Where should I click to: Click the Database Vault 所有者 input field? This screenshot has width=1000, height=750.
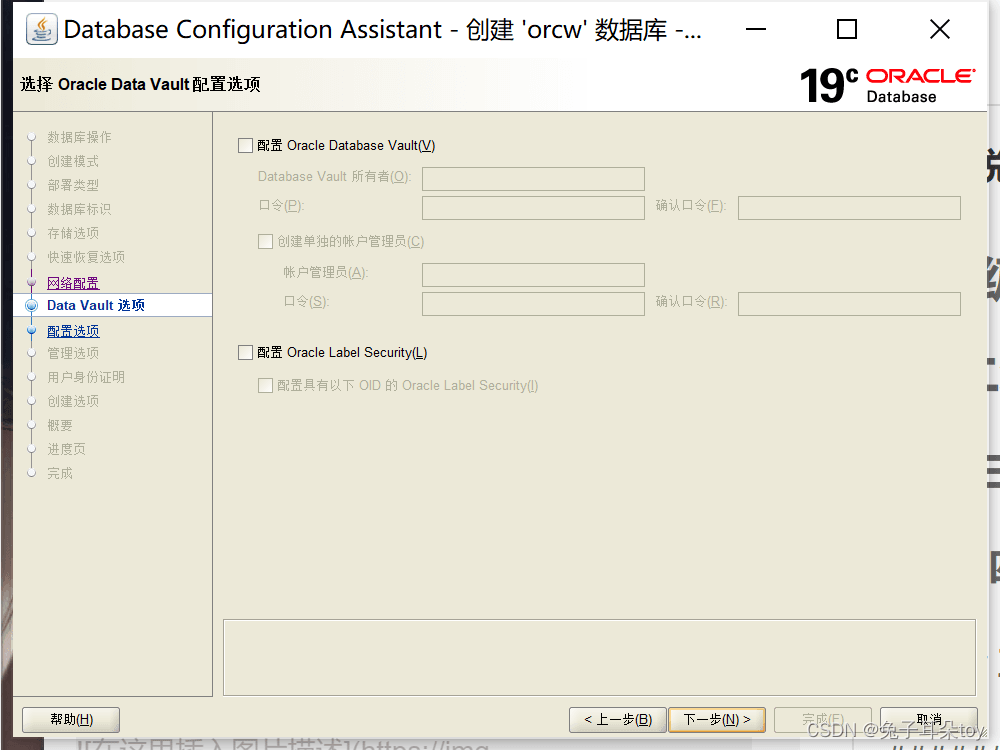533,179
